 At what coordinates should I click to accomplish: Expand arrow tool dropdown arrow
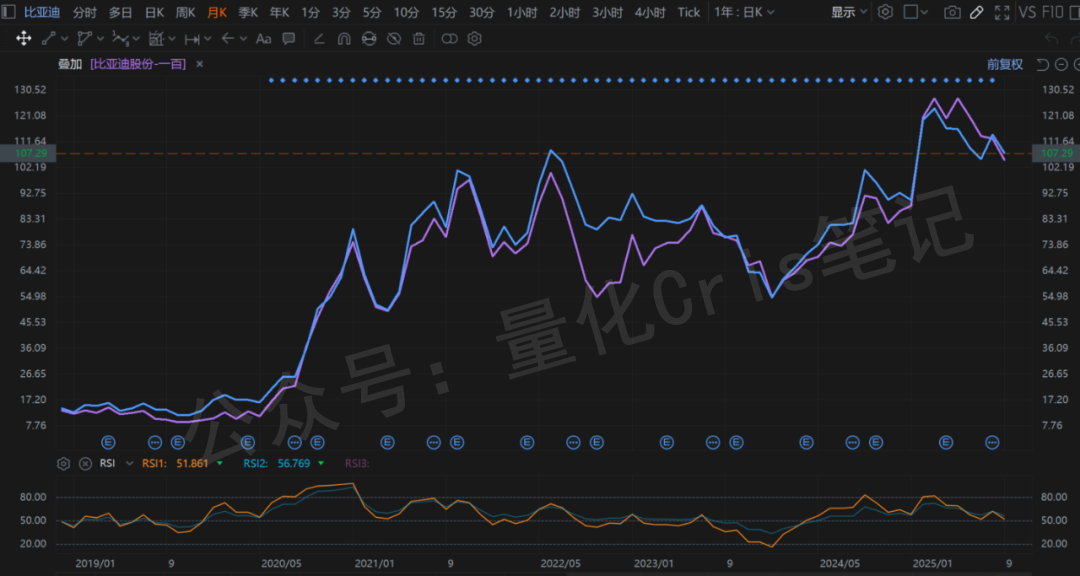click(244, 39)
